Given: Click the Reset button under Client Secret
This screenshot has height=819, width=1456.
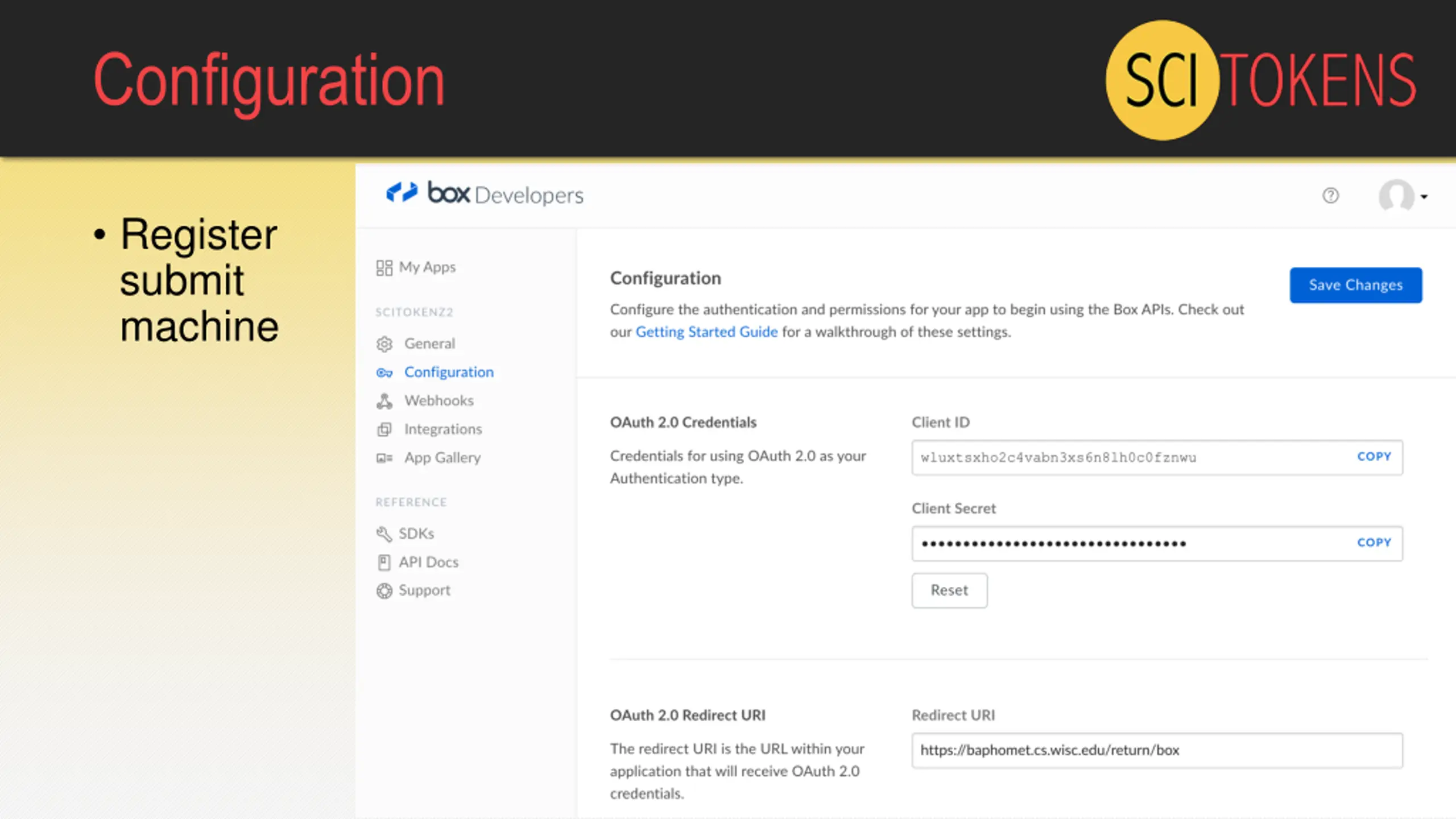Looking at the screenshot, I should pyautogui.click(x=949, y=590).
